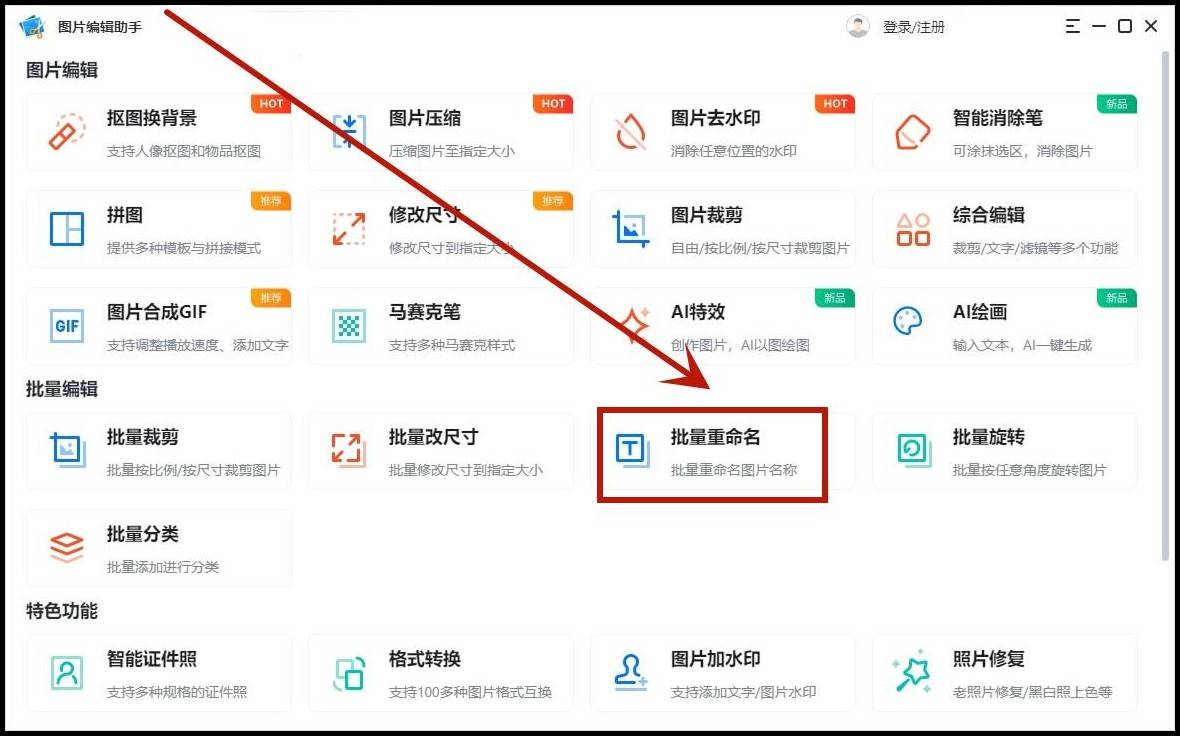This screenshot has height=736, width=1180.
Task: Open the 照片修复 title
Action: (989, 659)
